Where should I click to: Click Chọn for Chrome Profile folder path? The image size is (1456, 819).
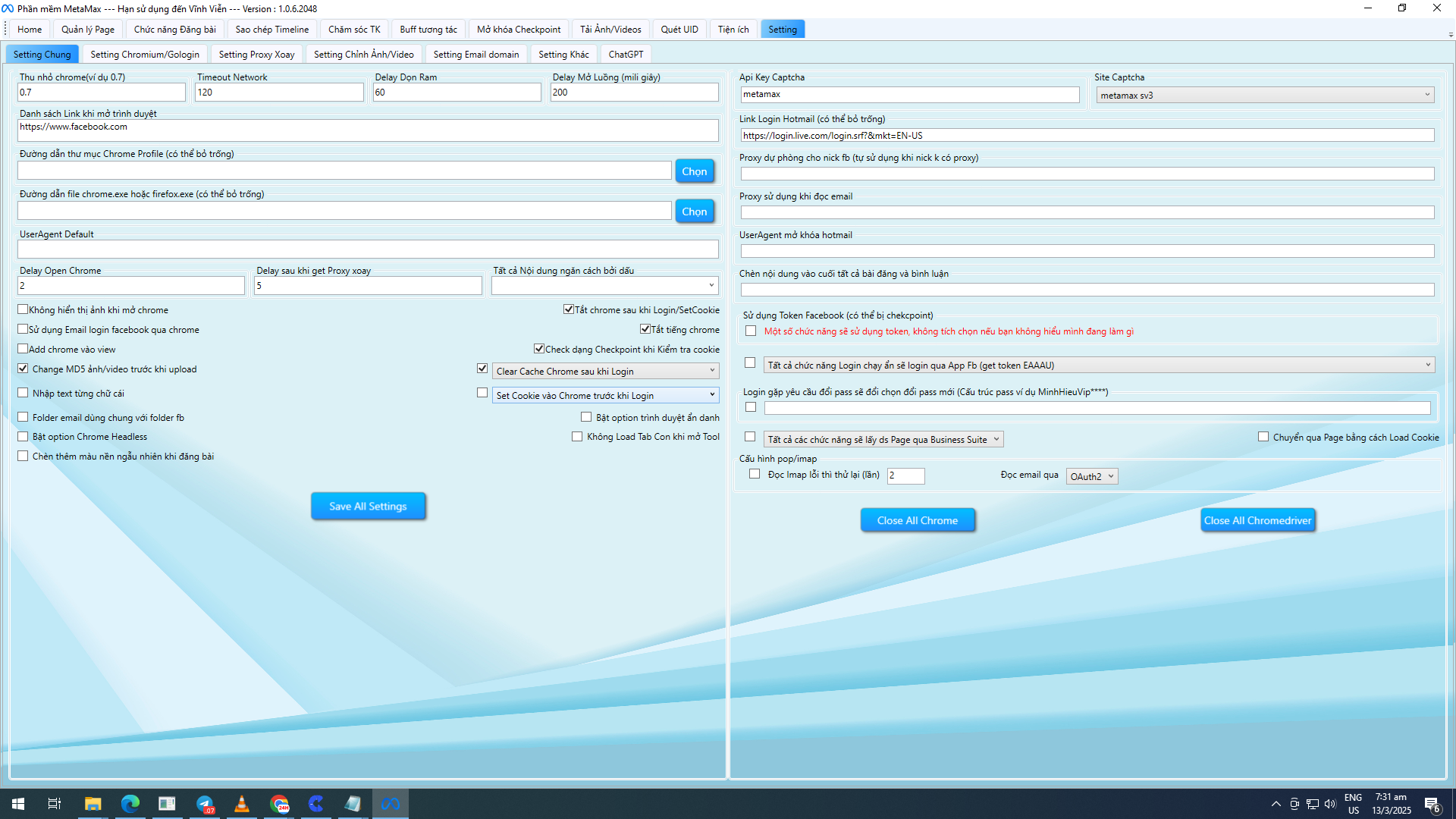pos(694,171)
